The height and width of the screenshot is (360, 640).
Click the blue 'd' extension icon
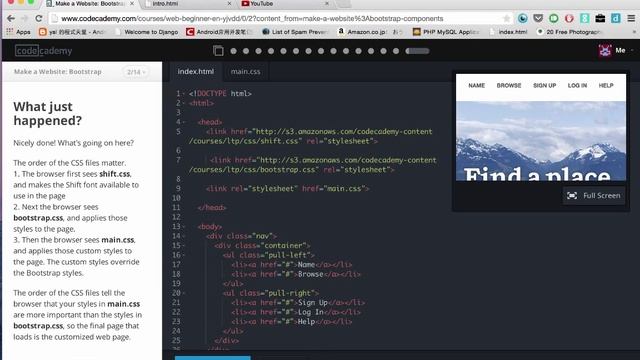[616, 18]
